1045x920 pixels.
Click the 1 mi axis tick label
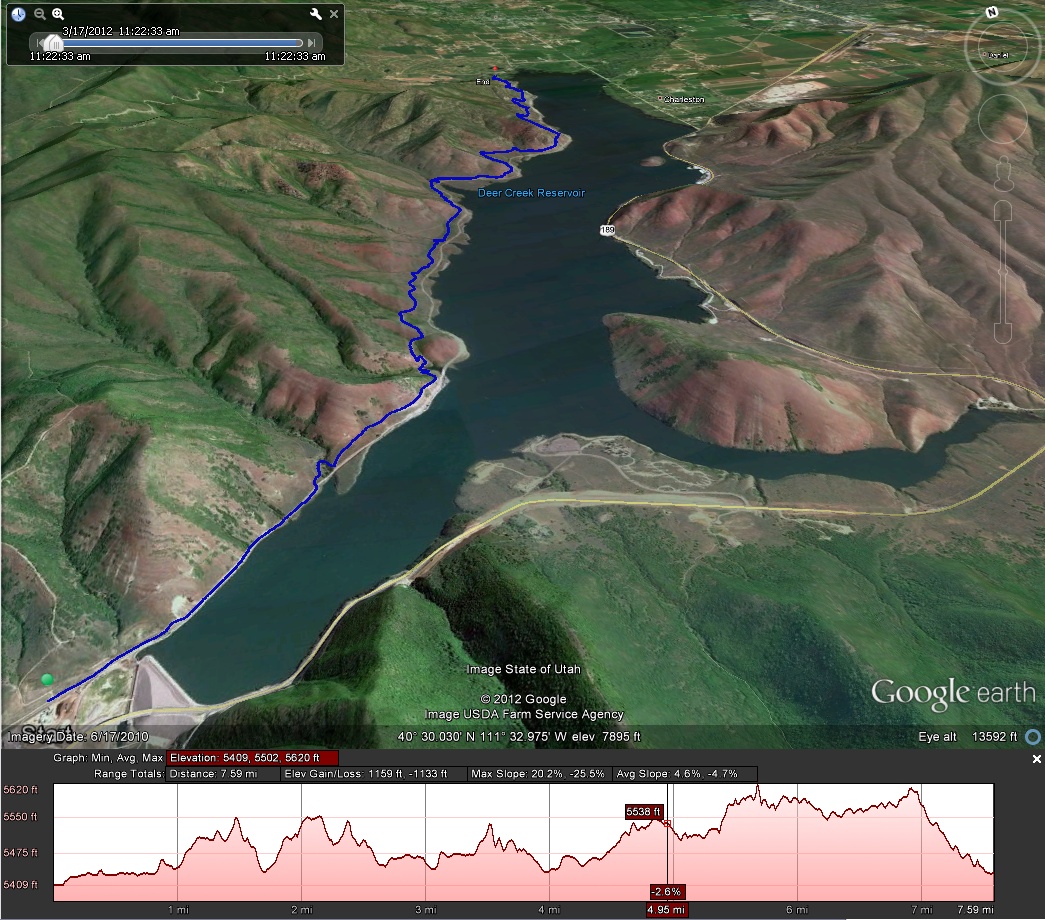tap(178, 909)
